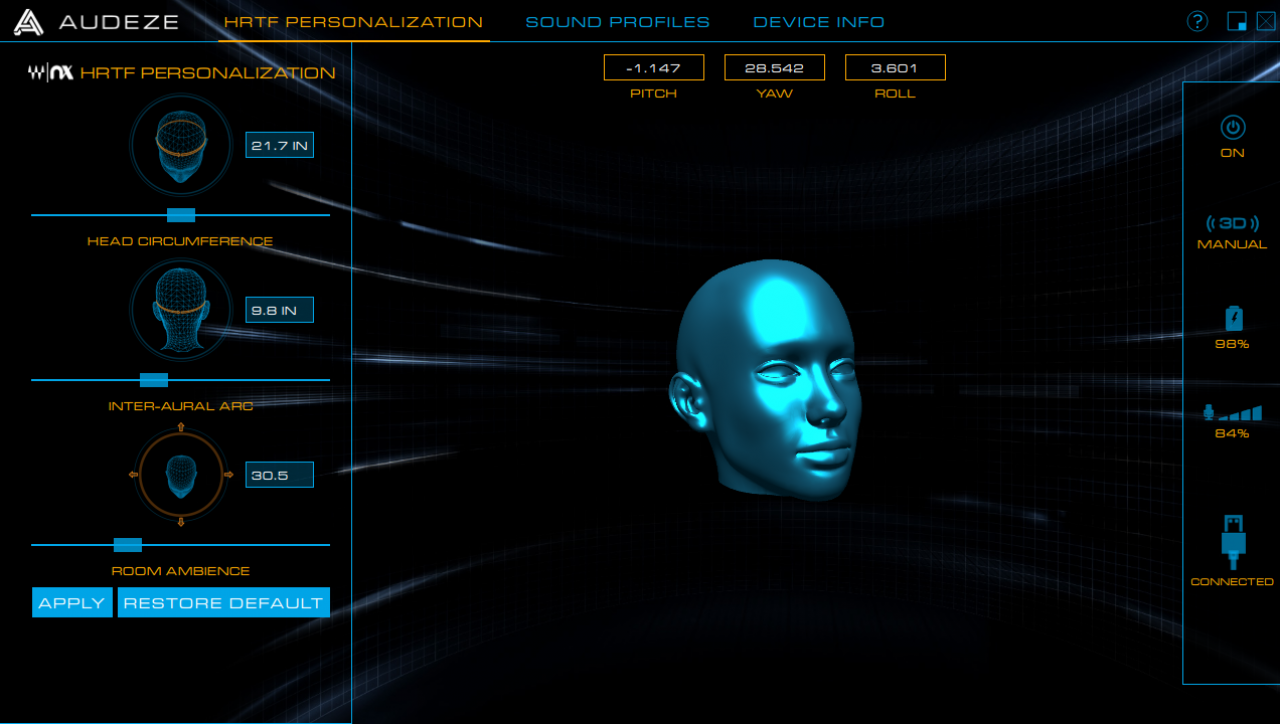Click the 84% microphone level text
1280x724 pixels.
(x=1232, y=433)
